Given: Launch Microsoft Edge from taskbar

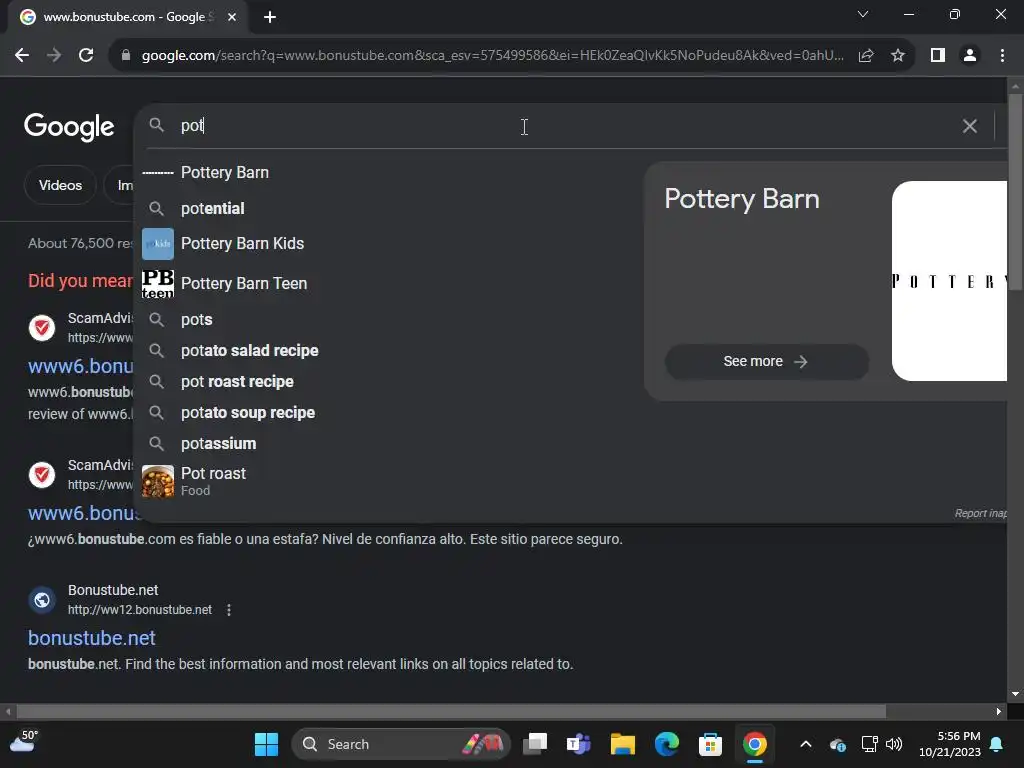Looking at the screenshot, I should tap(667, 744).
